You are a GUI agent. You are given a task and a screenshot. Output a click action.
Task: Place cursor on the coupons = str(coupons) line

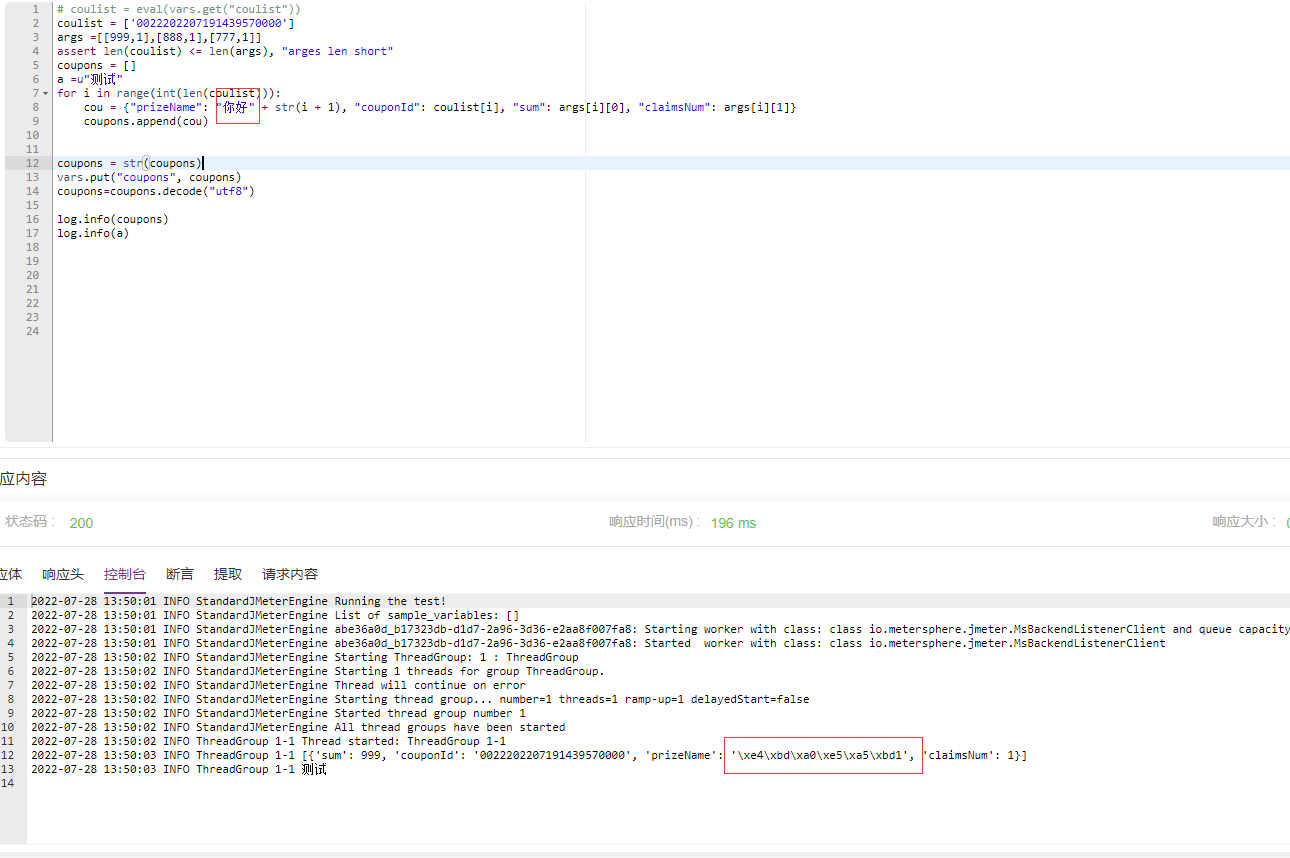coord(130,163)
